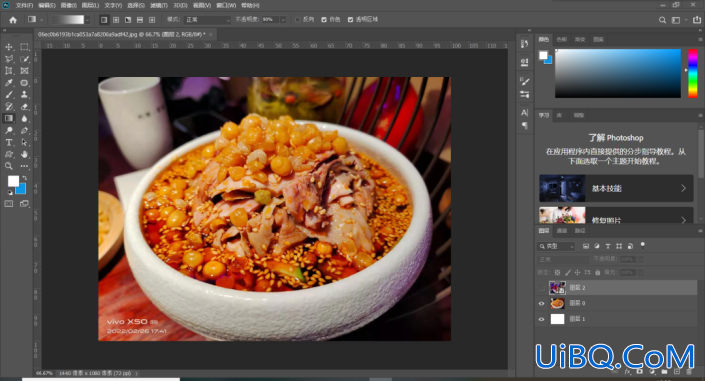Toggle the 仿色 (Dither) checkbox

(x=324, y=20)
